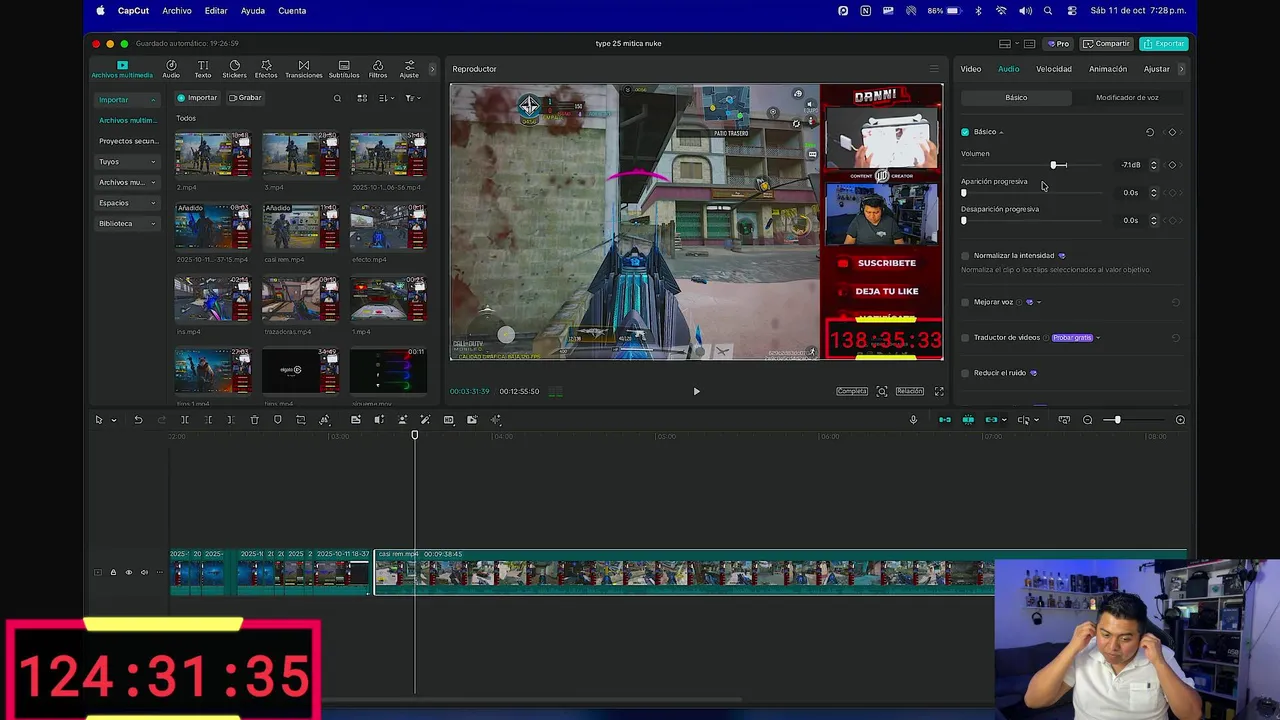Open the Reproductor panel menu icon

click(x=934, y=69)
